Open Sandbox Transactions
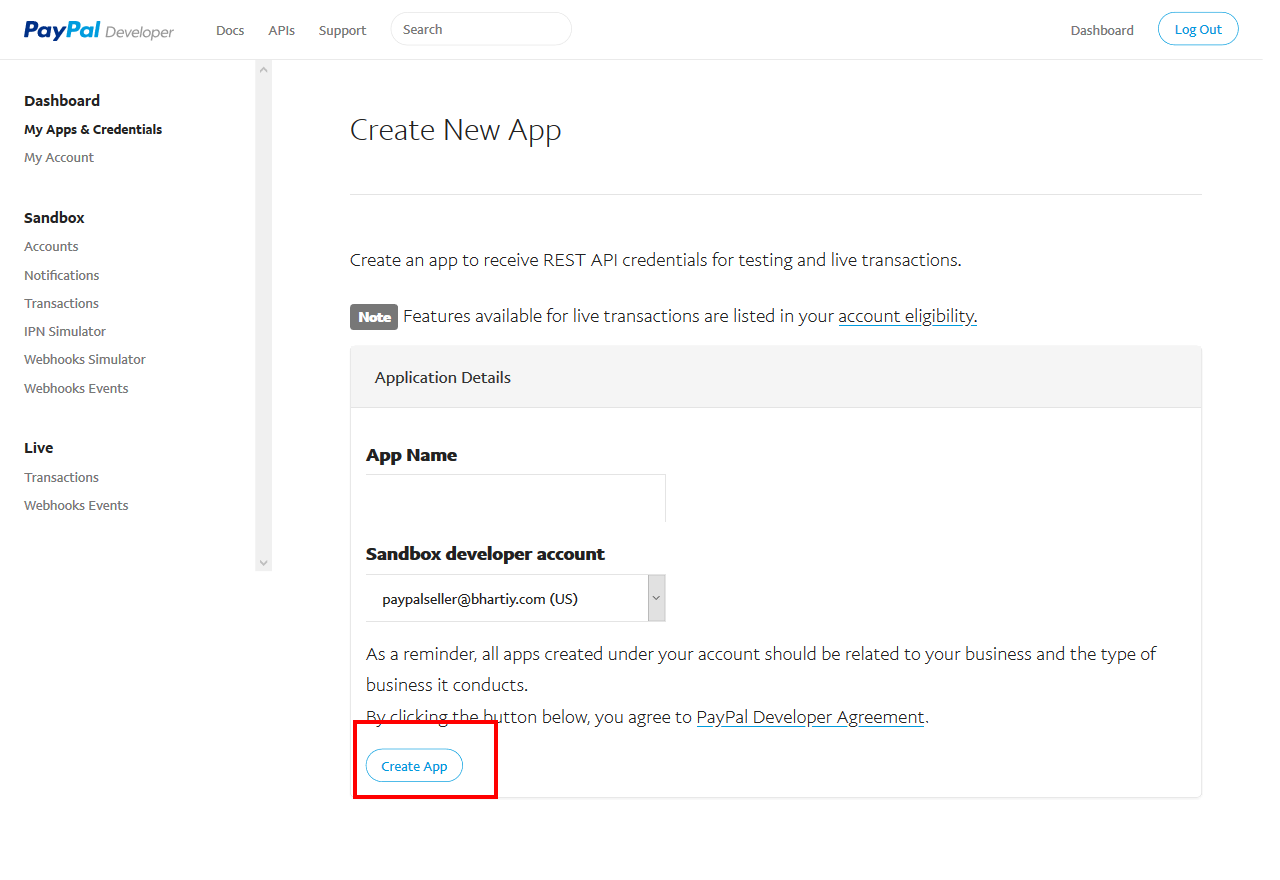The width and height of the screenshot is (1280, 880). (x=62, y=303)
